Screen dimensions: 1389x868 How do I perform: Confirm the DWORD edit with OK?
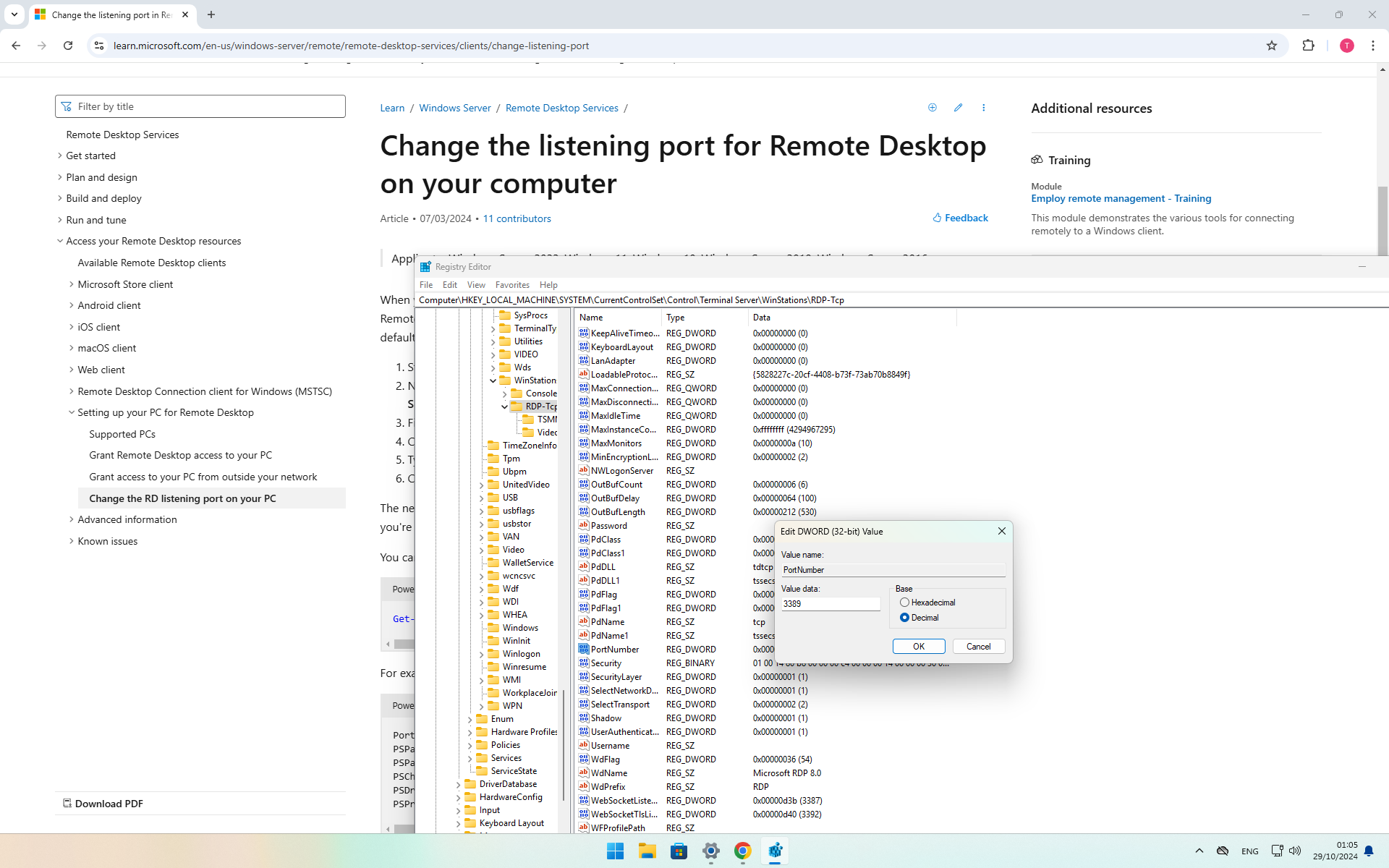(x=919, y=647)
